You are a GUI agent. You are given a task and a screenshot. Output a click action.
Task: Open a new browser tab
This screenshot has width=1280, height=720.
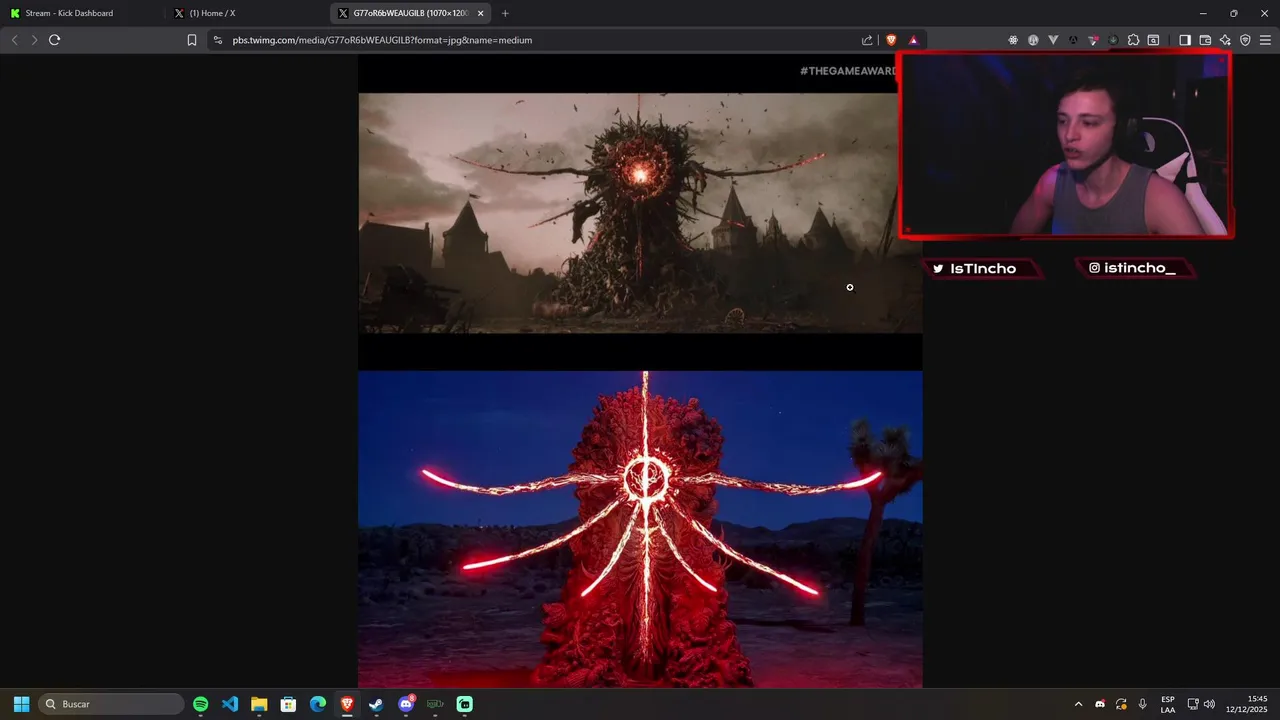505,13
